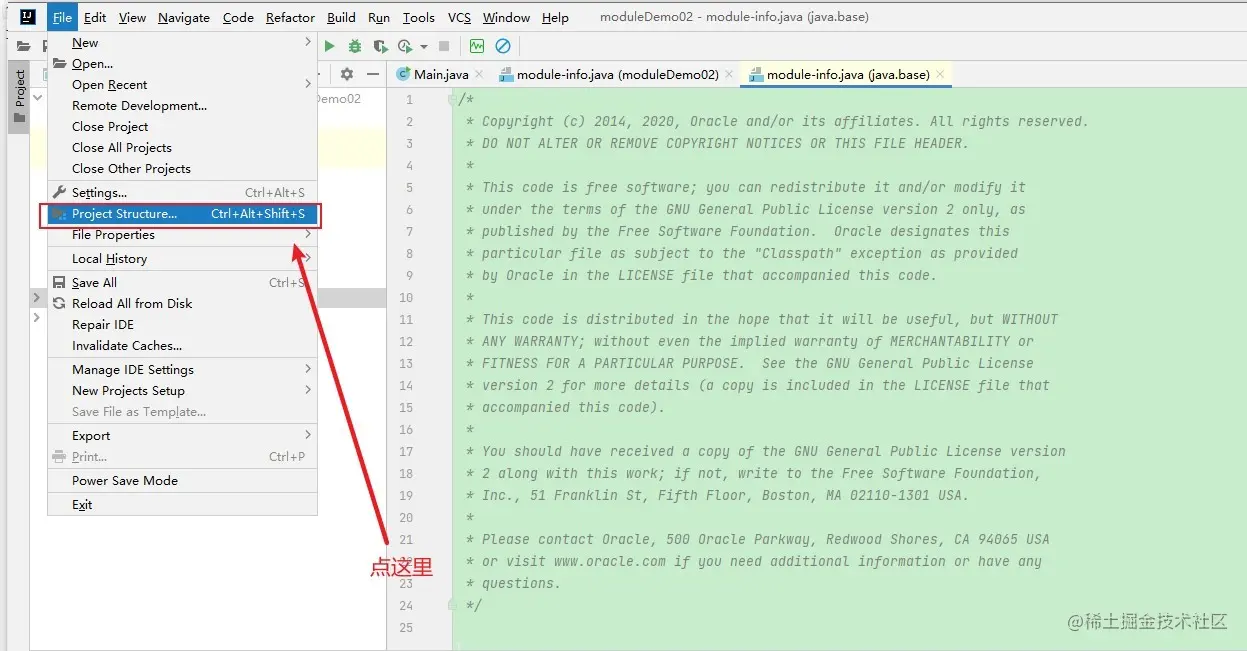Image resolution: width=1247 pixels, height=651 pixels.
Task: Click fold end marker at line 24
Action: (x=451, y=605)
